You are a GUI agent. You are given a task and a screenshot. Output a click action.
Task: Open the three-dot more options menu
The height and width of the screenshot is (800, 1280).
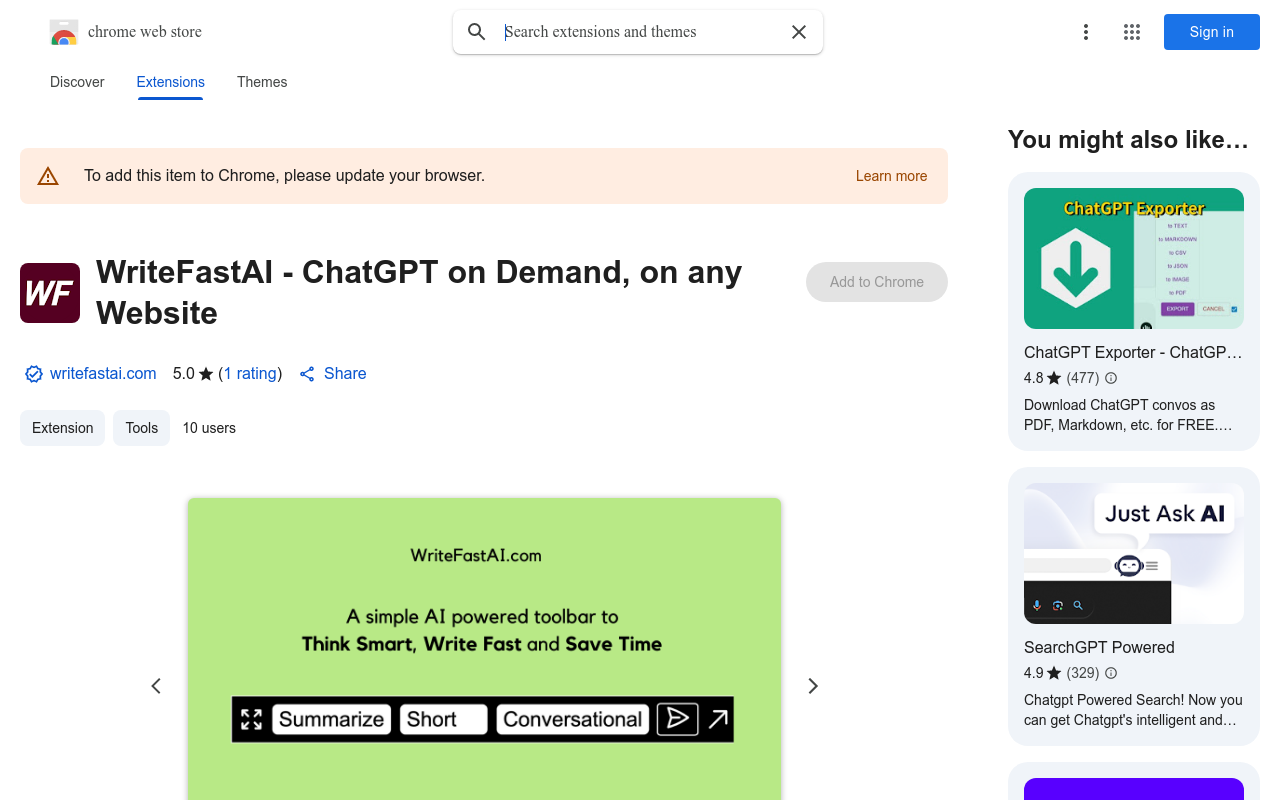(x=1086, y=32)
